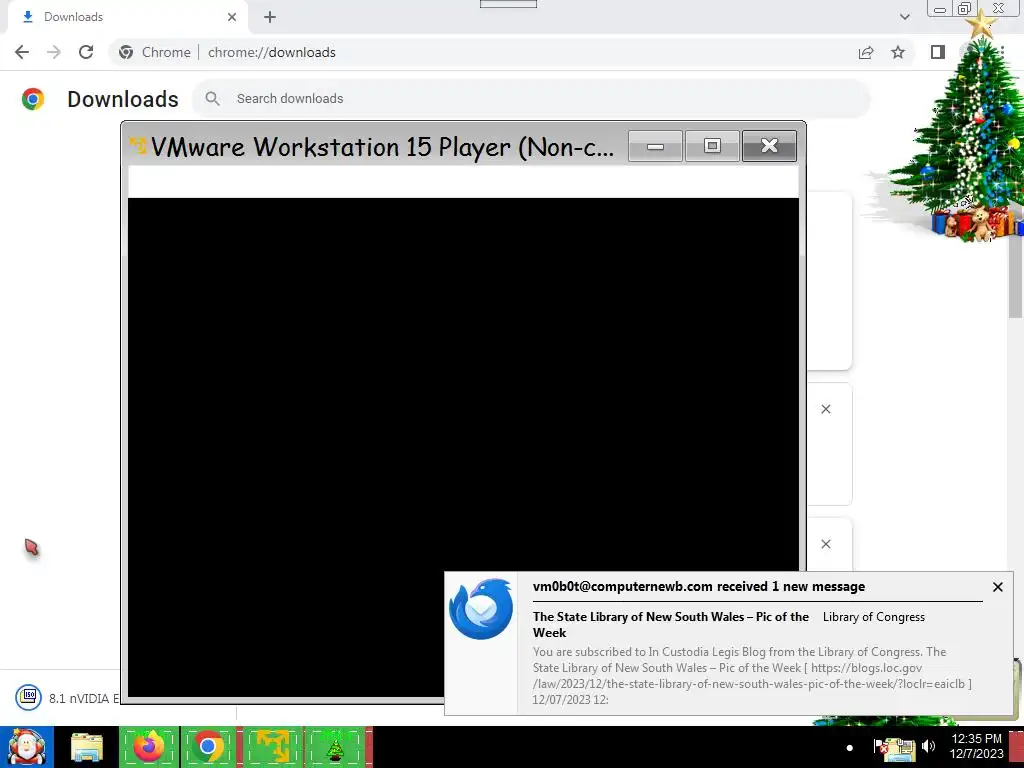The image size is (1024, 768).
Task: Remove the third download entry from the list
Action: [826, 544]
